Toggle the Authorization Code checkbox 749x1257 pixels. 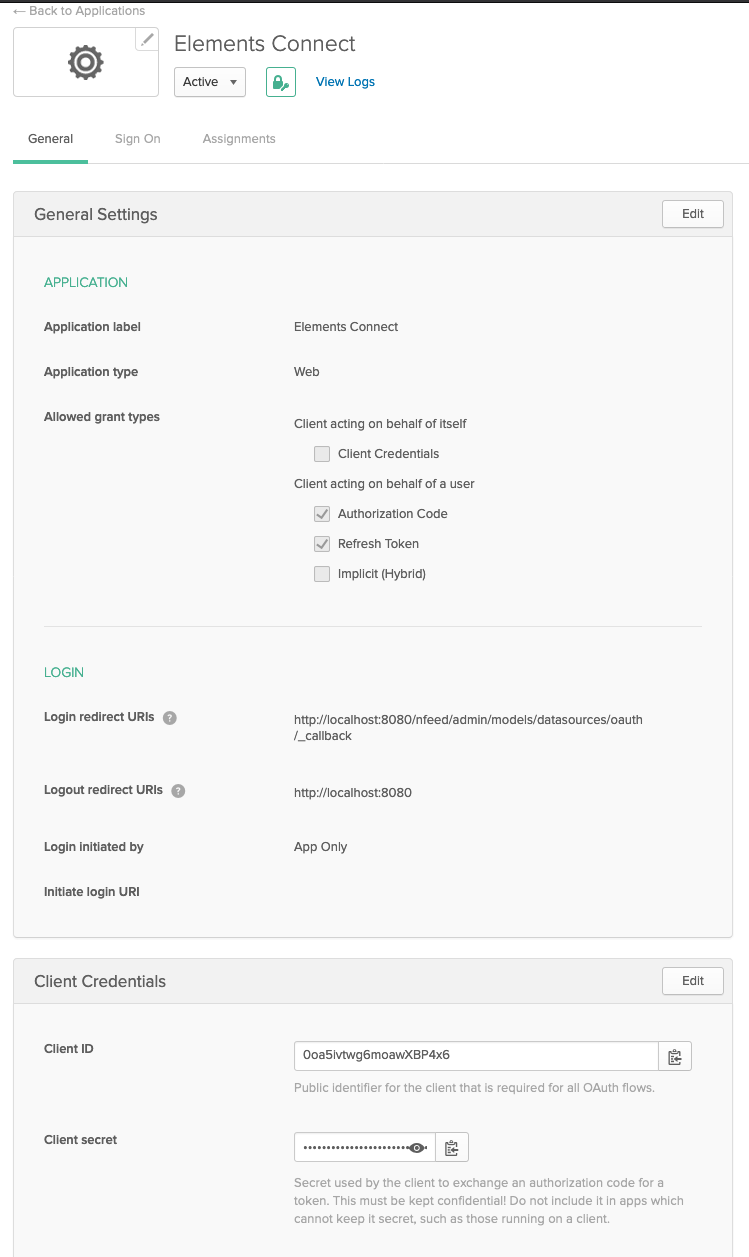pyautogui.click(x=322, y=514)
